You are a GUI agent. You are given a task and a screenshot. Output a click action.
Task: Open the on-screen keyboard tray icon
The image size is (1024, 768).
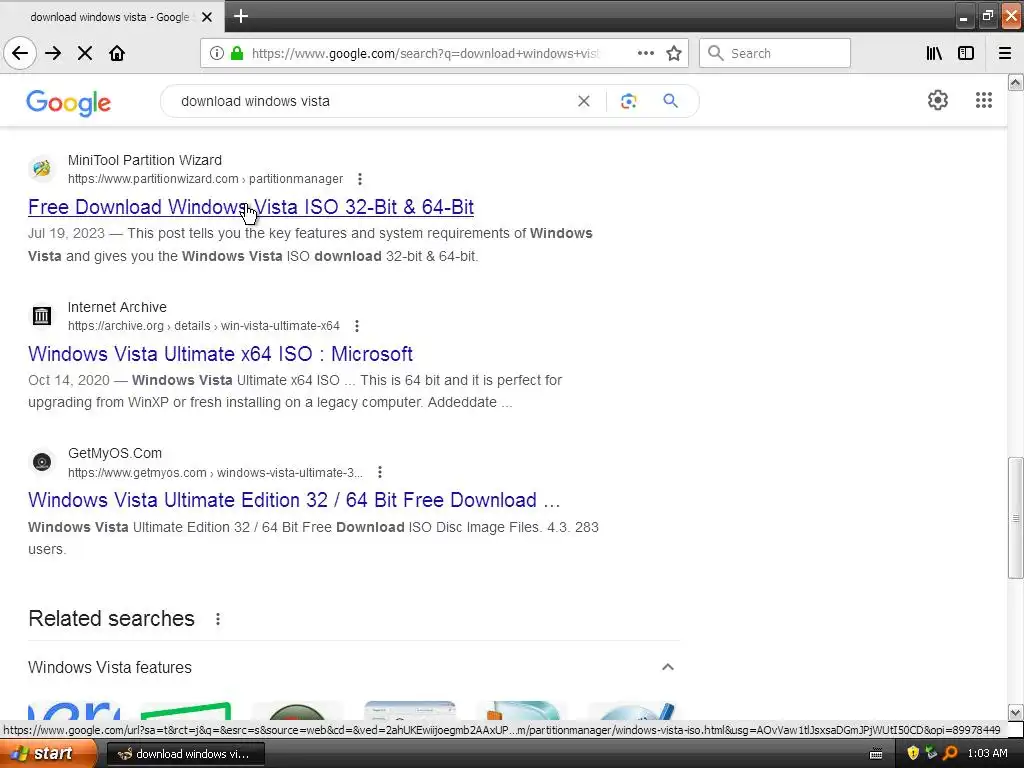point(876,754)
